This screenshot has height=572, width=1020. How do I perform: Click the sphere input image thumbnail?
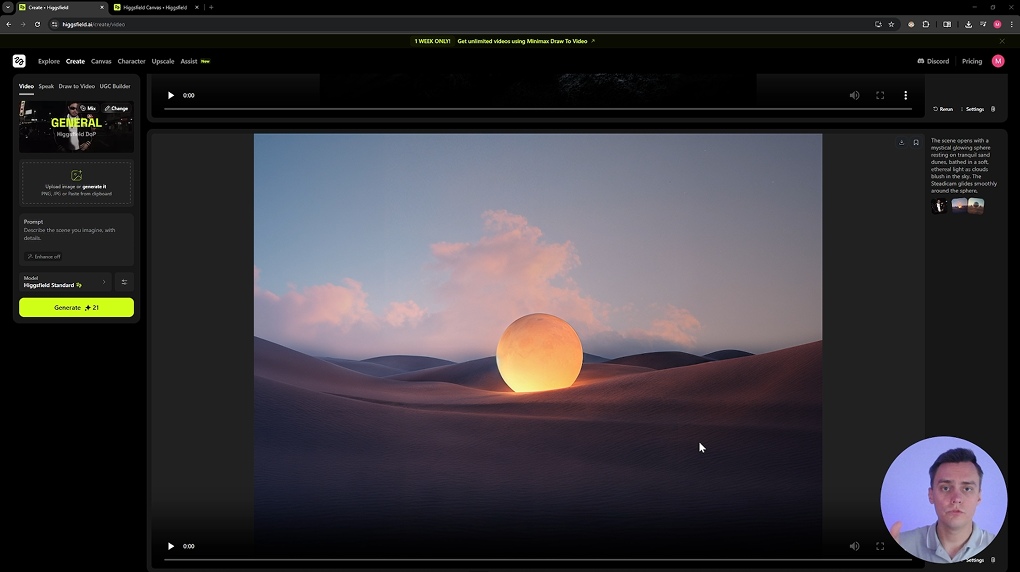(976, 206)
